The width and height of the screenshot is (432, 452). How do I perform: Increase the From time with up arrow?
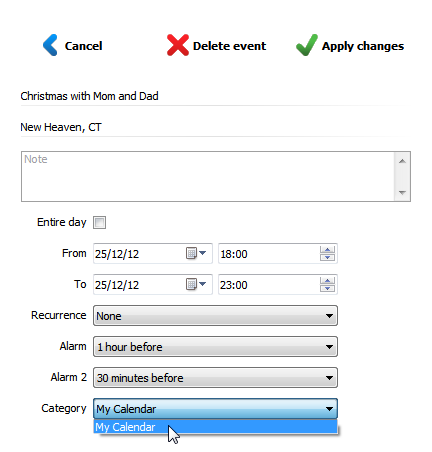tap(327, 250)
